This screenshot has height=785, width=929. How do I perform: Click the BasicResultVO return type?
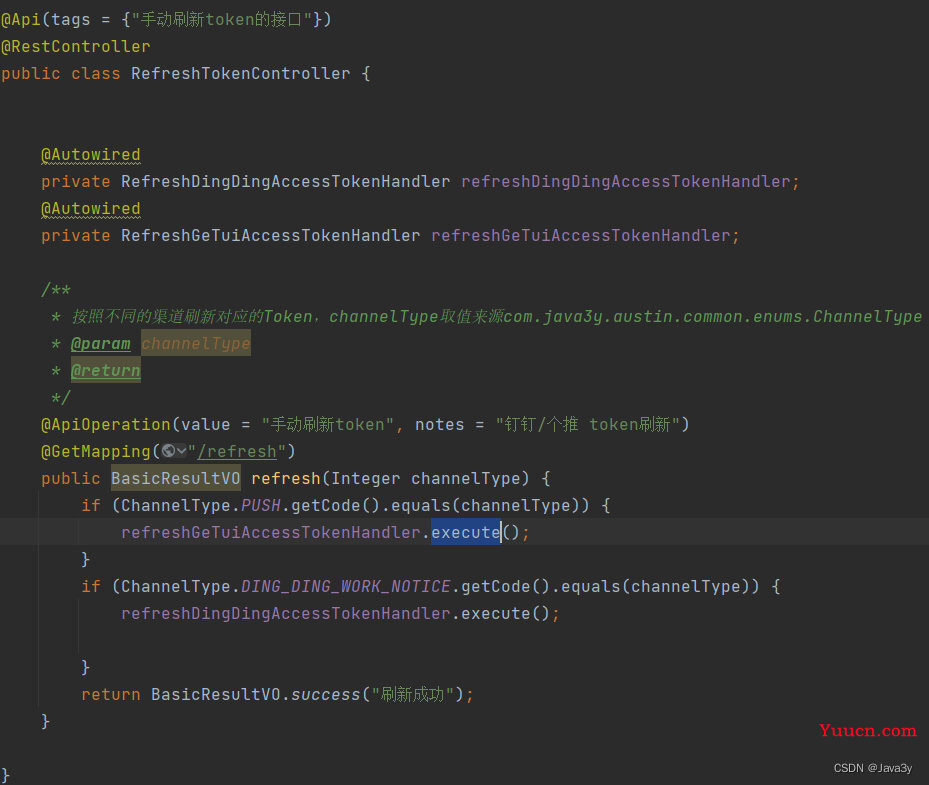175,478
